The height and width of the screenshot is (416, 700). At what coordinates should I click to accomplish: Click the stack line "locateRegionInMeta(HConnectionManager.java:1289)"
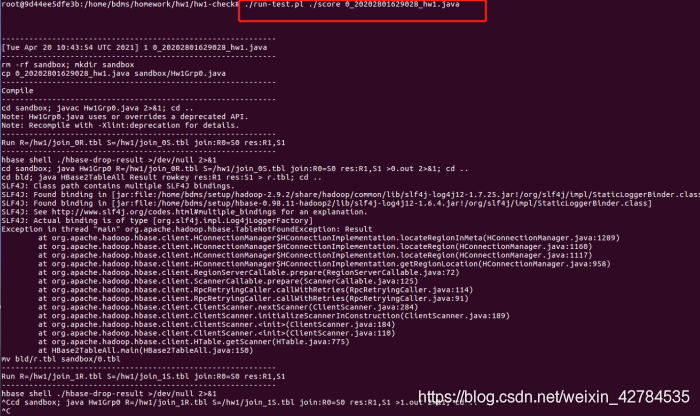point(329,238)
